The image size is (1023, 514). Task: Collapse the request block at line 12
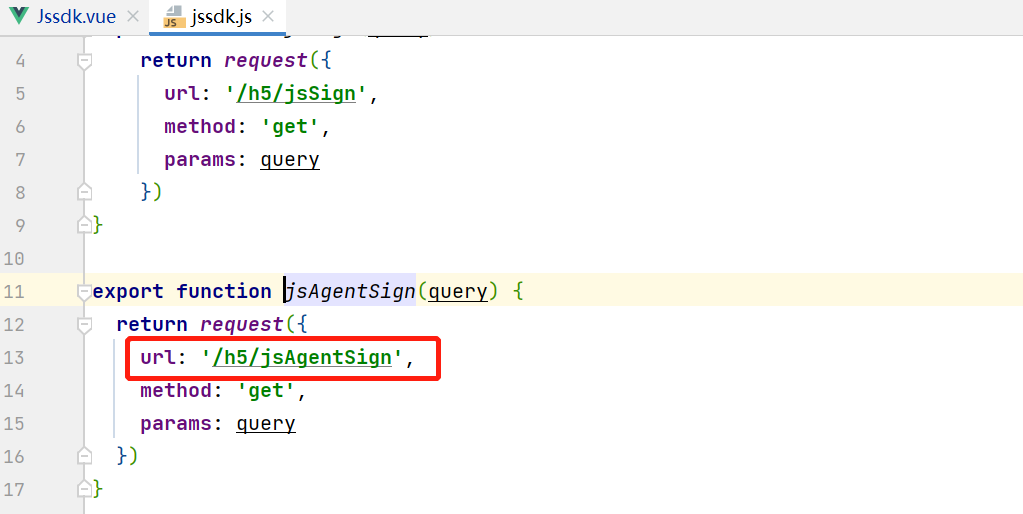tap(84, 324)
